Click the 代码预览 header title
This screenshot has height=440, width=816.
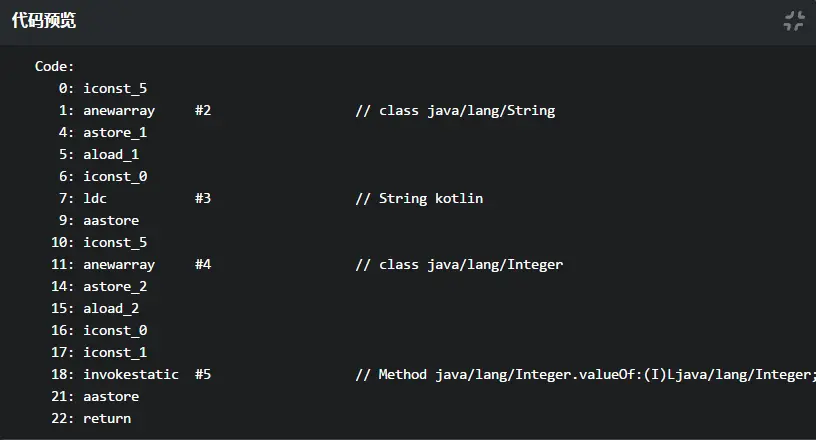click(44, 21)
